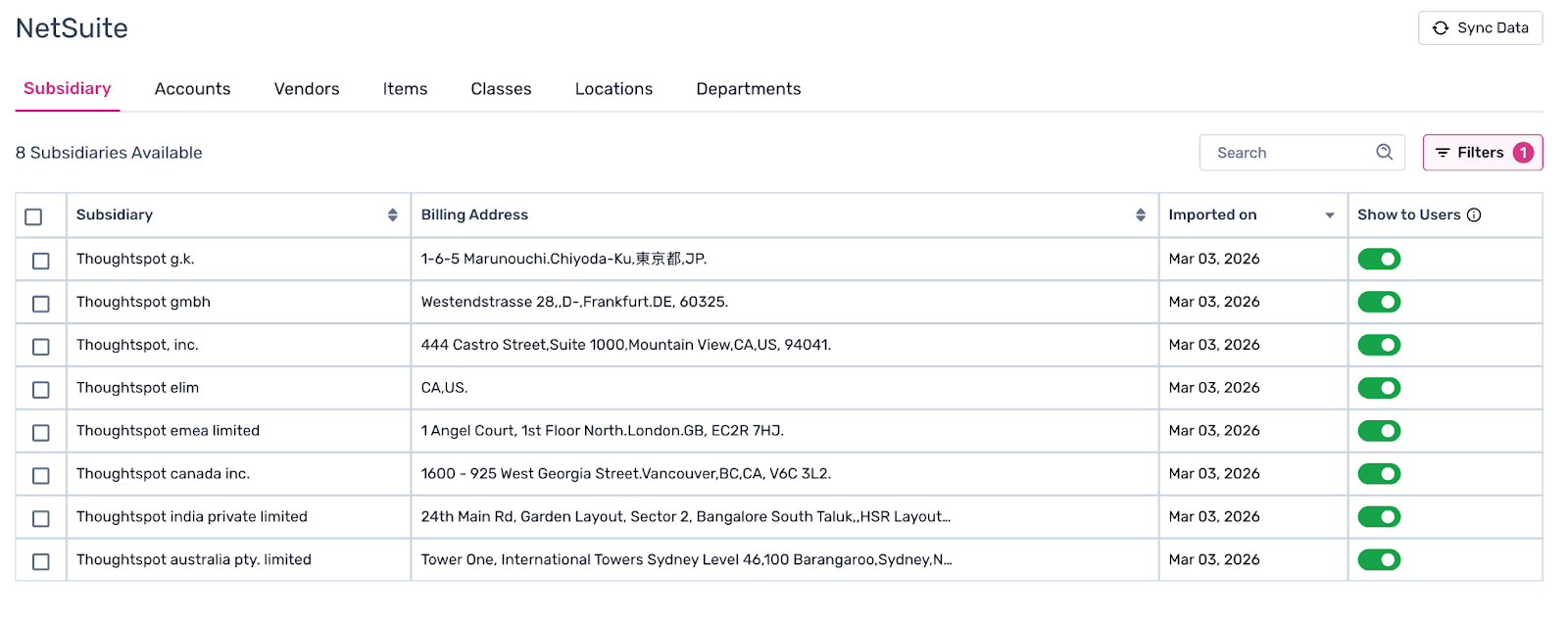Toggle Show to Users for Thoughtspot gmbh
The width and height of the screenshot is (1568, 623).
pos(1379,302)
